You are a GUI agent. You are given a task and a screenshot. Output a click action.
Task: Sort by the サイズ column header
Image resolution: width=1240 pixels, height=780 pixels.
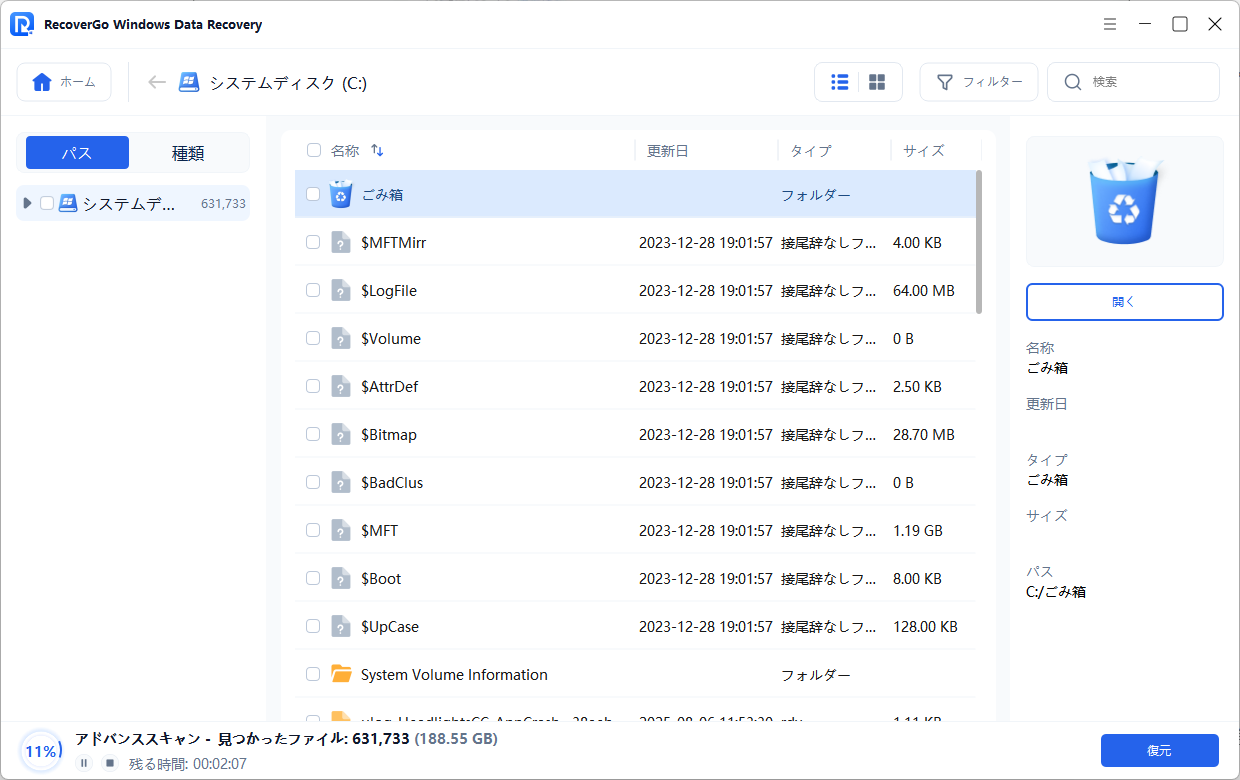[x=923, y=151]
